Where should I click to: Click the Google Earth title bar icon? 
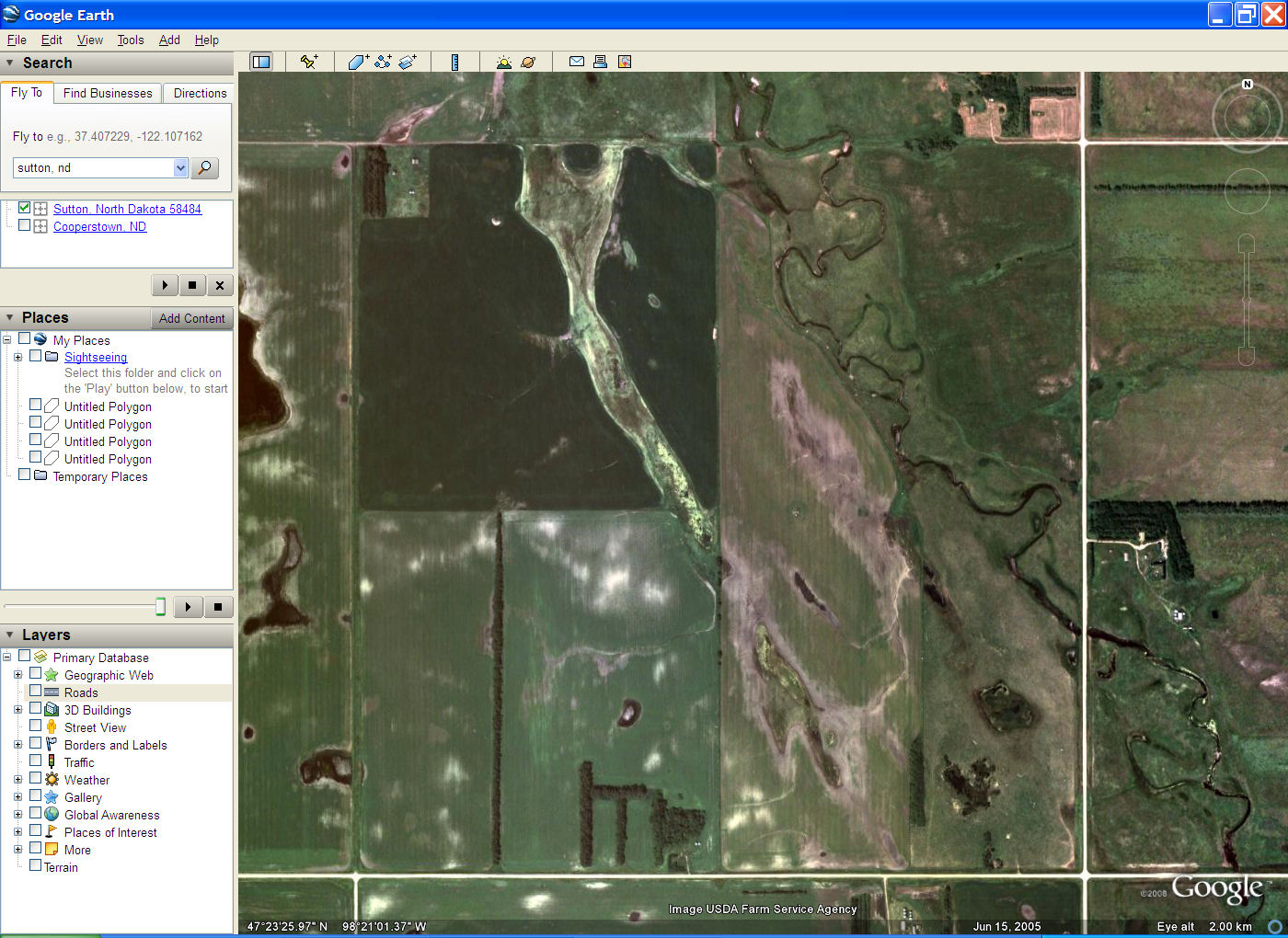(11, 14)
